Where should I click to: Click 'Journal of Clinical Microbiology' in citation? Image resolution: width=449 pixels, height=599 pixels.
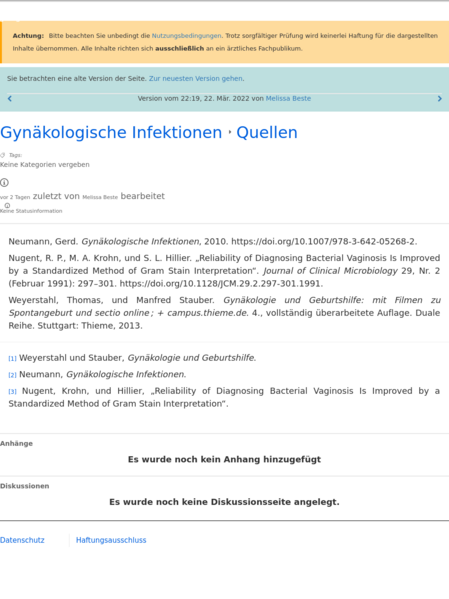331,271
